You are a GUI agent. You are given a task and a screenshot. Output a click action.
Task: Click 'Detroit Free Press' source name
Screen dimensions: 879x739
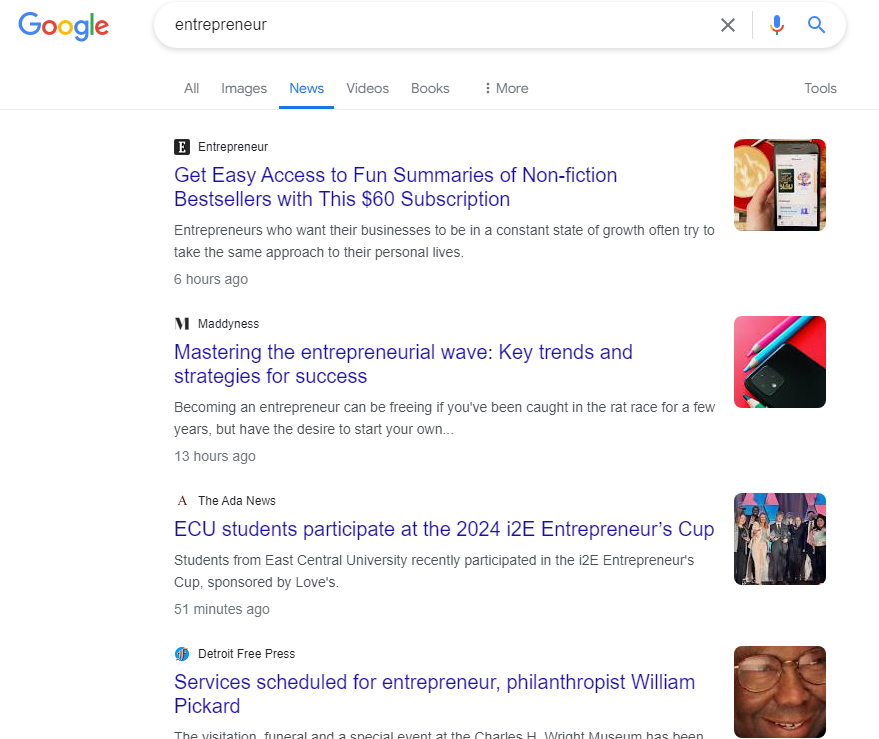pyautogui.click(x=246, y=654)
